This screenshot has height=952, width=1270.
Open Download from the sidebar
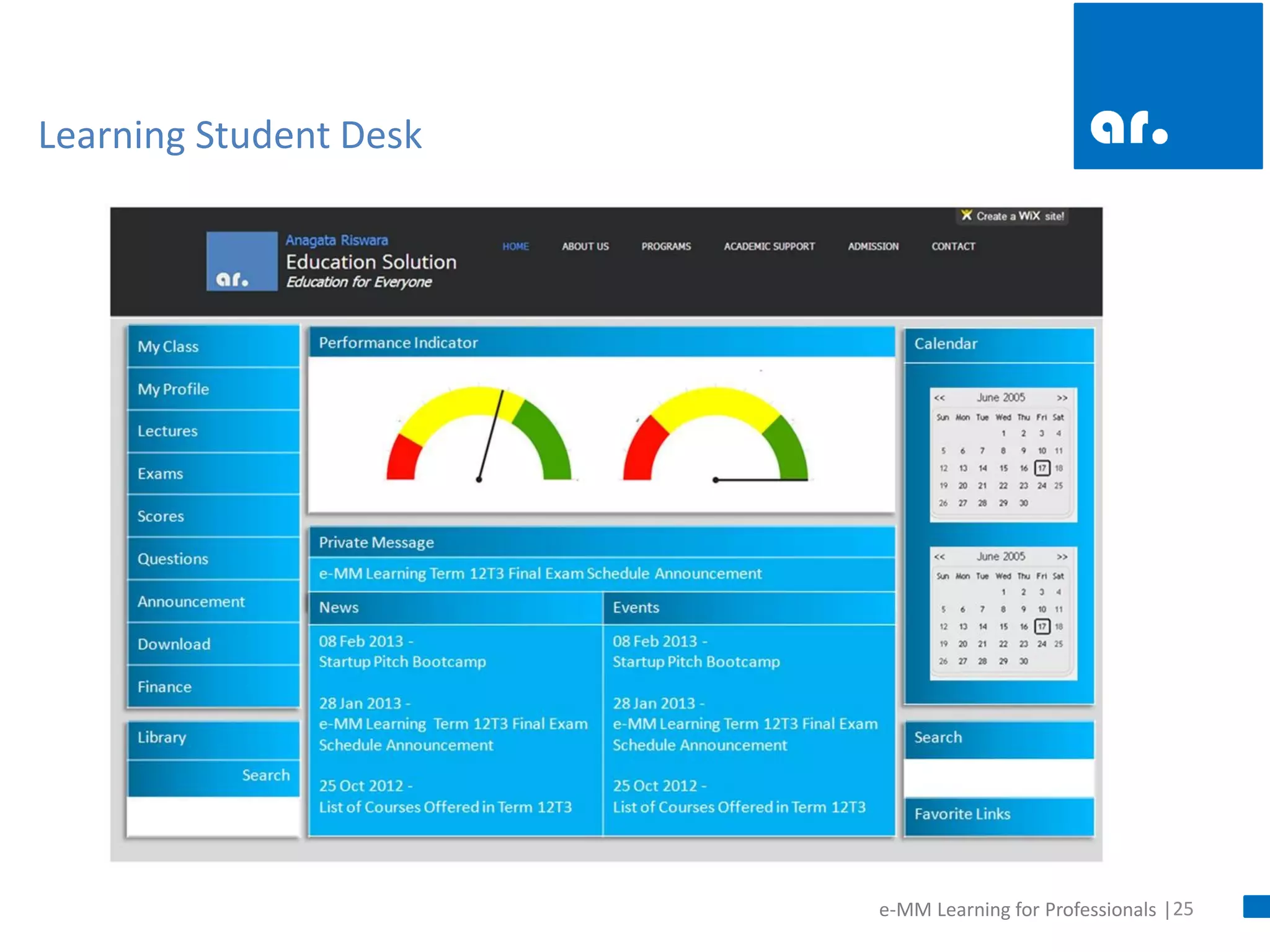coord(213,644)
